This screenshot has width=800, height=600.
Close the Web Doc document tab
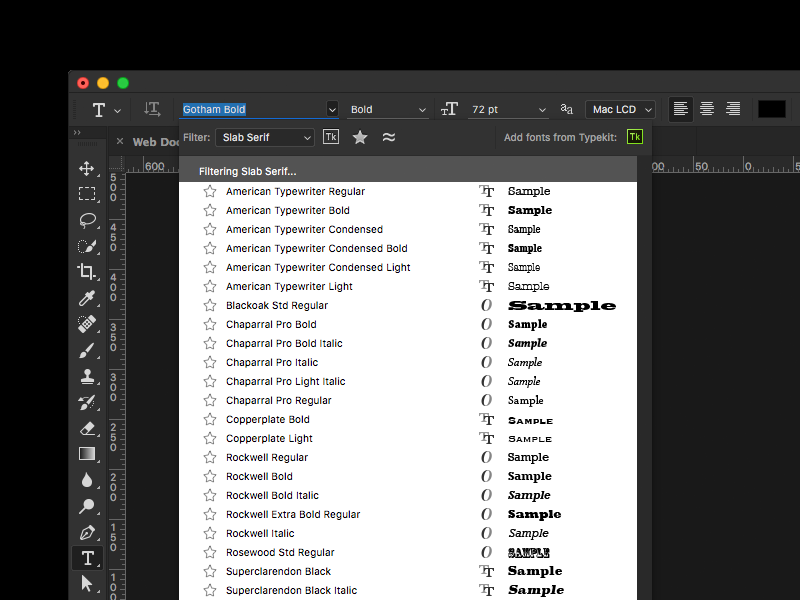pyautogui.click(x=119, y=141)
